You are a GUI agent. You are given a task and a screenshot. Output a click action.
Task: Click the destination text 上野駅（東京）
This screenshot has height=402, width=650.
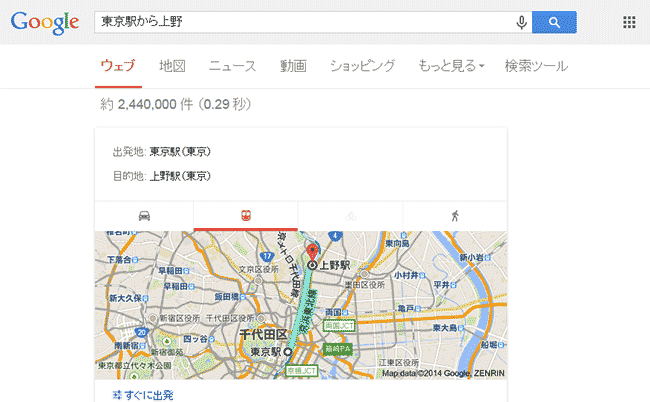click(x=180, y=176)
